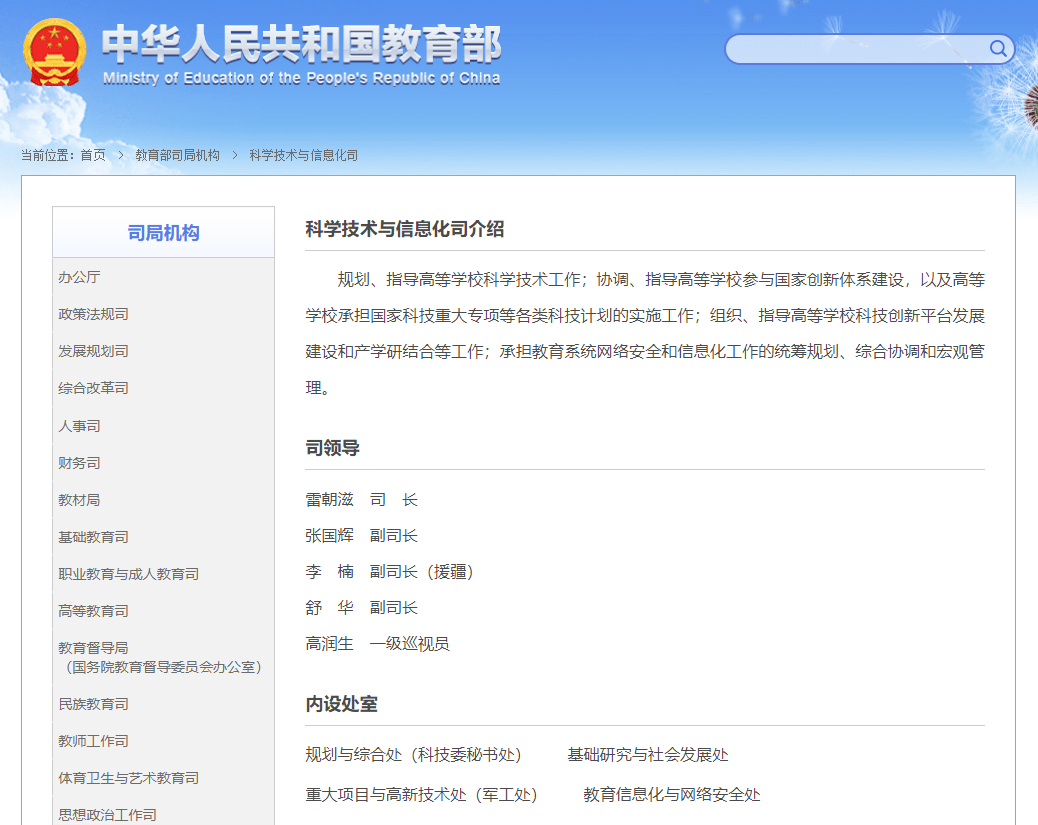Screen dimensions: 1038x825
Task: Navigate to 综合改革司
Action: pyautogui.click(x=93, y=388)
